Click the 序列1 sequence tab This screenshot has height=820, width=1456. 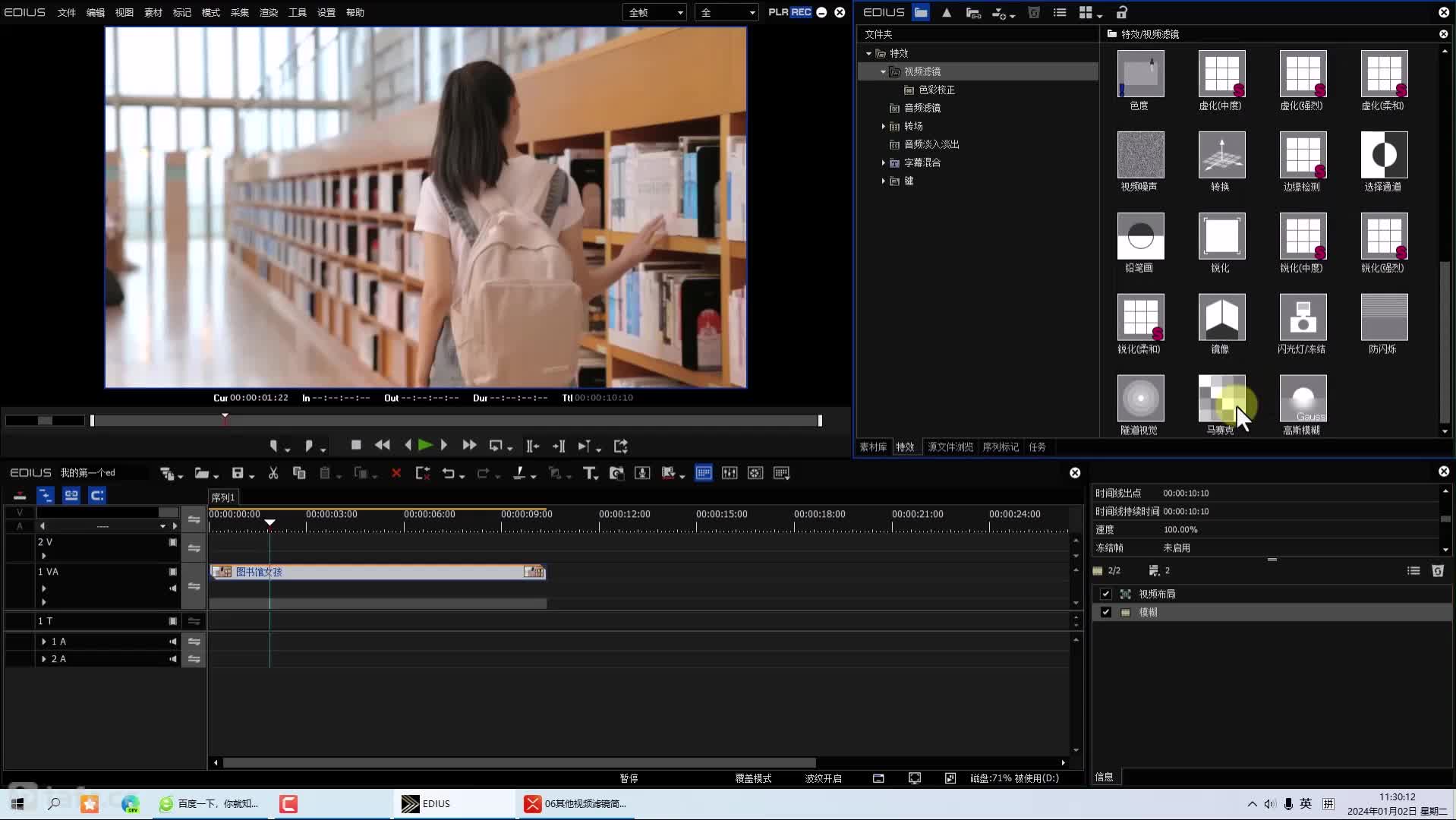coord(223,497)
